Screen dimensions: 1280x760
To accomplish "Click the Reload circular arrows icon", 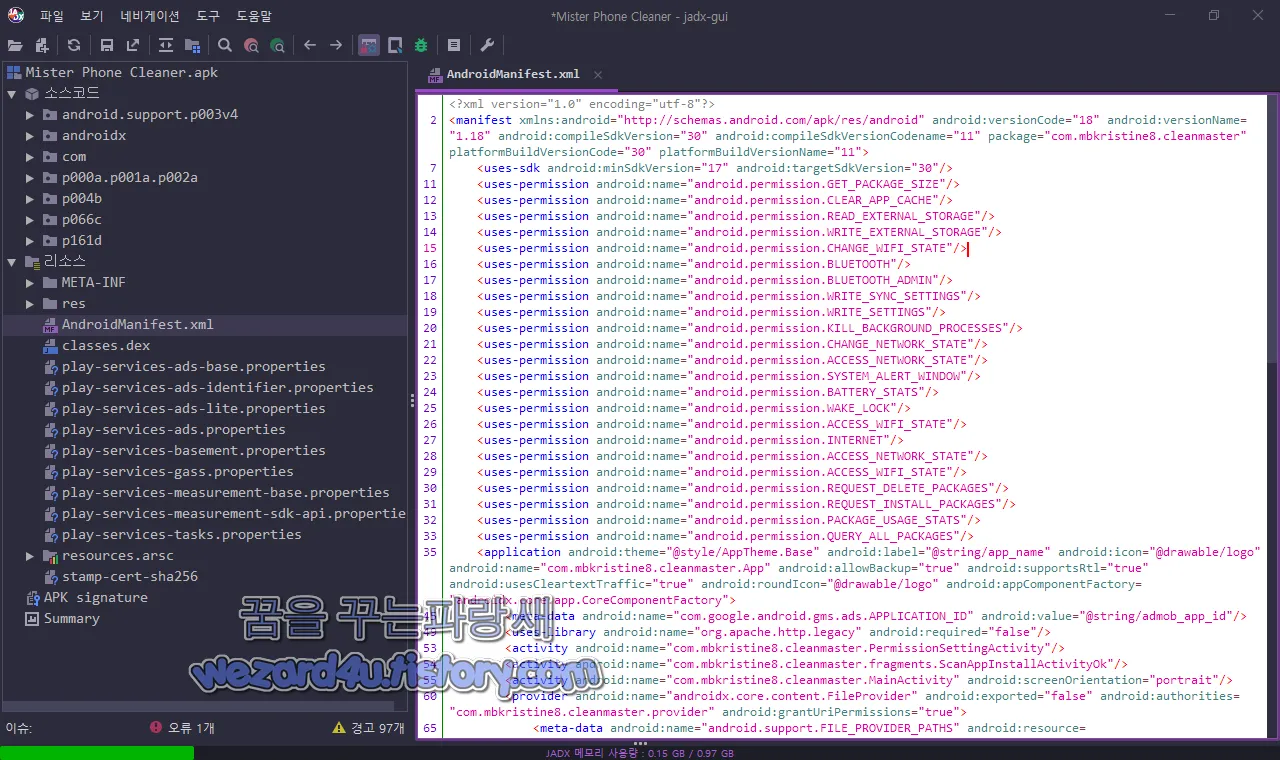I will (x=74, y=45).
